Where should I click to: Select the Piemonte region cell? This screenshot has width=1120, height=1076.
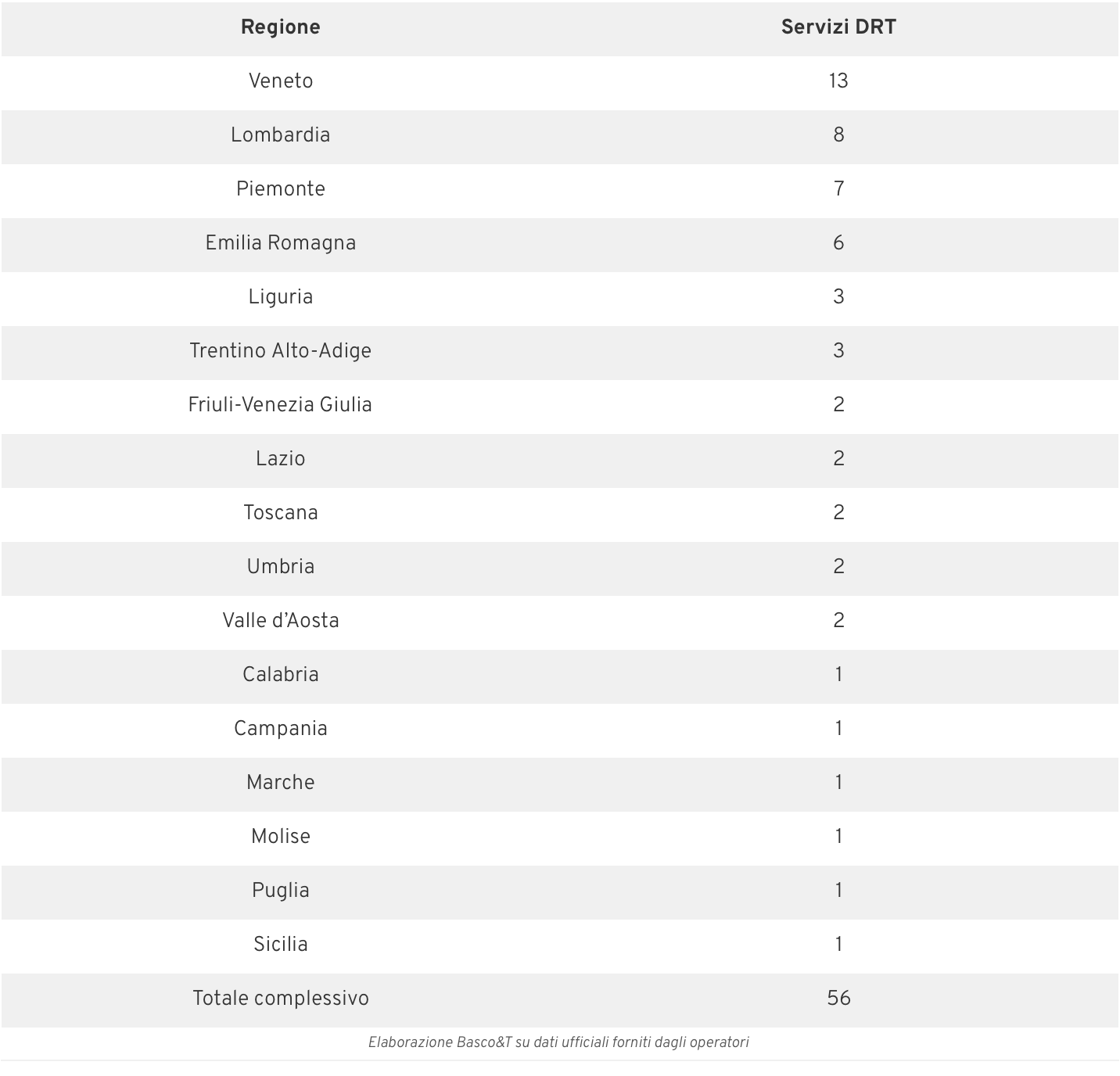click(x=280, y=189)
